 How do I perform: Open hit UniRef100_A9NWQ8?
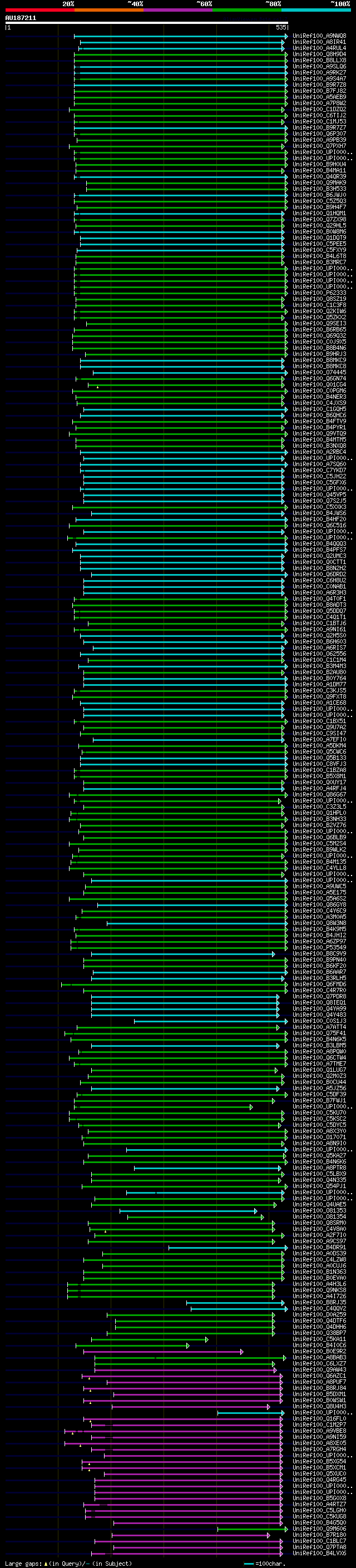(x=319, y=36)
